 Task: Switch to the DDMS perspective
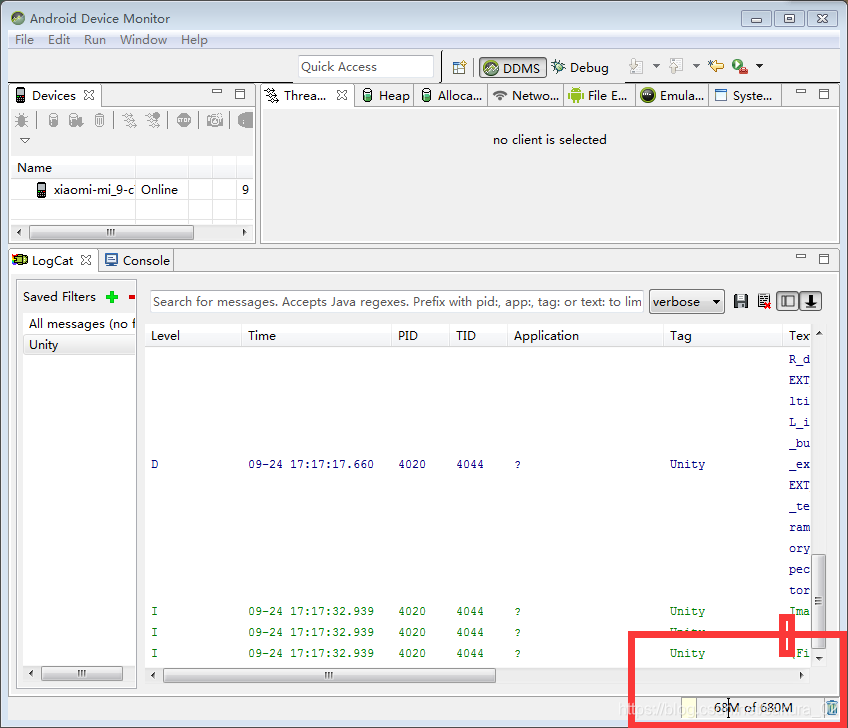click(x=513, y=68)
